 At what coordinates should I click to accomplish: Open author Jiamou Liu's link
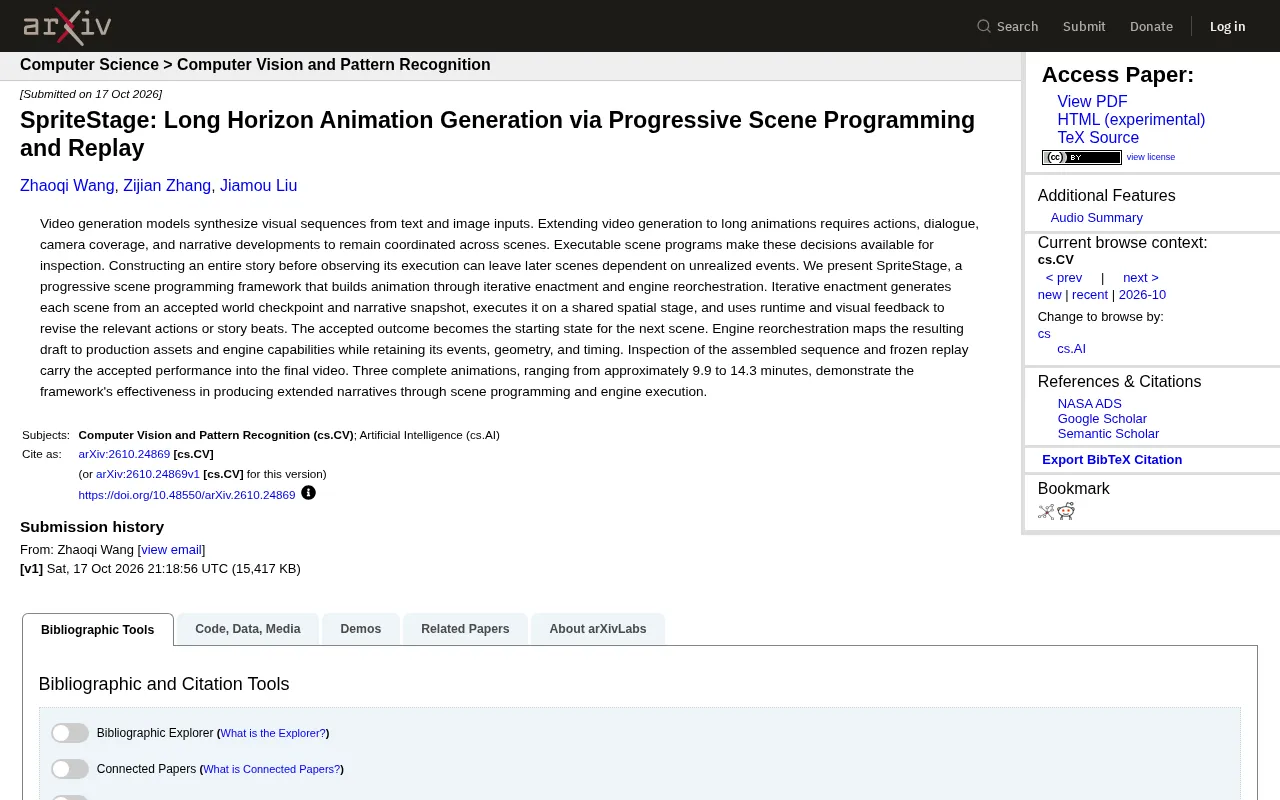click(x=258, y=186)
